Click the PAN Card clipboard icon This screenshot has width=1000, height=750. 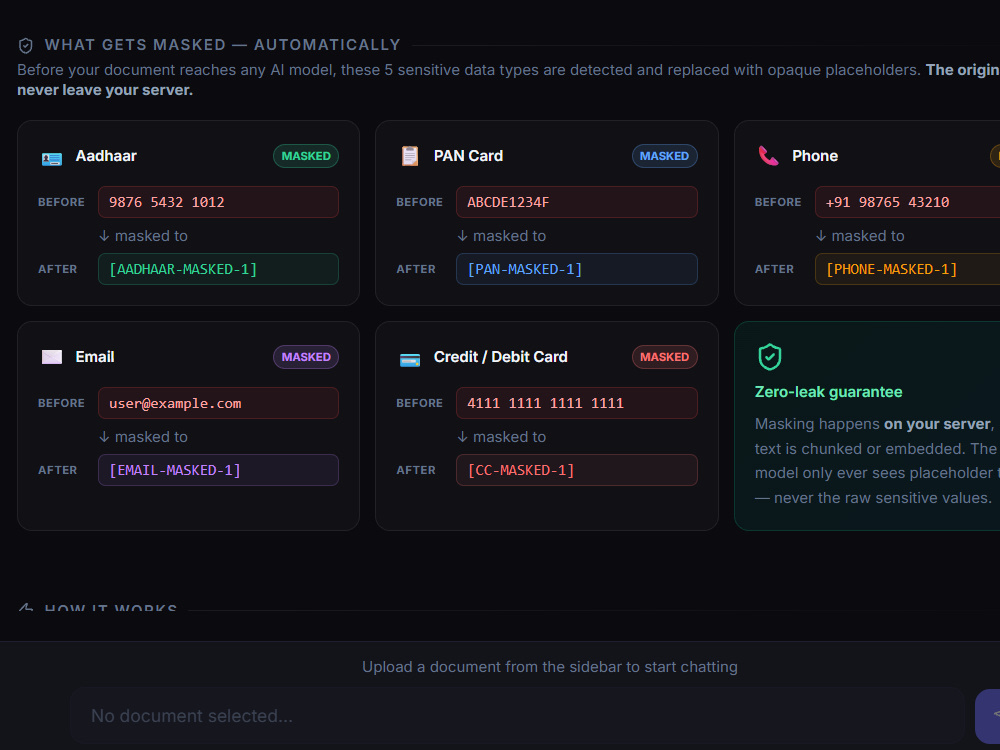(x=410, y=156)
